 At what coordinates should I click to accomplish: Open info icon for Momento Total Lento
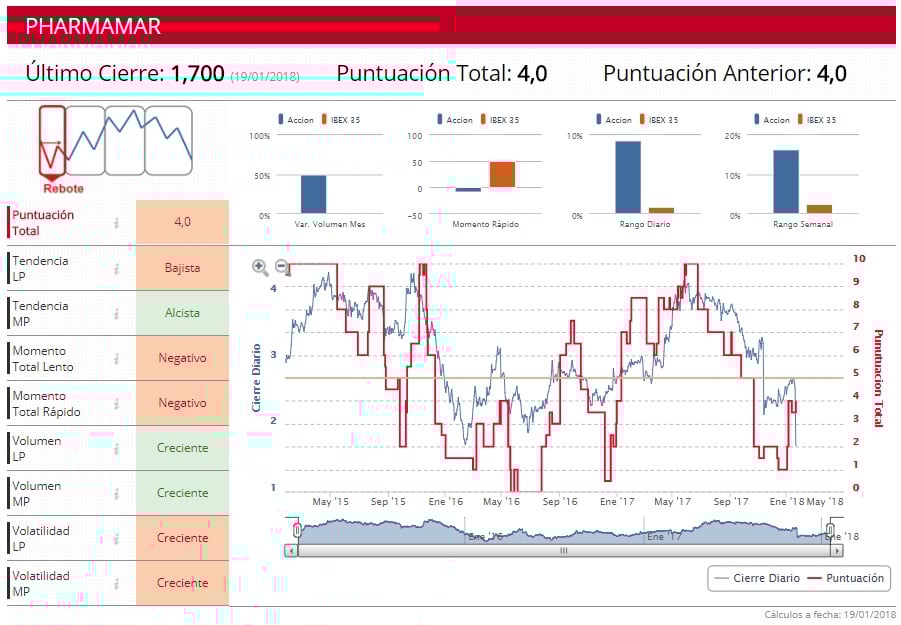click(116, 358)
